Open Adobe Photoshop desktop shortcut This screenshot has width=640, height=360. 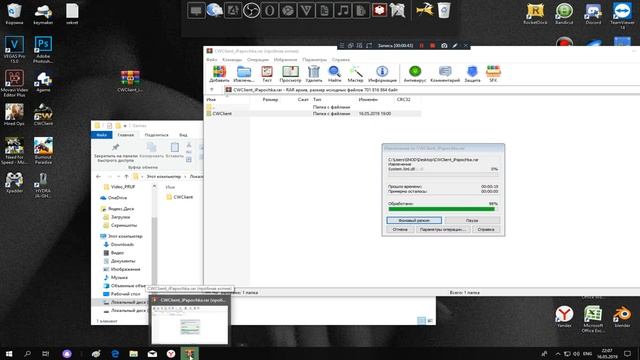click(x=43, y=49)
